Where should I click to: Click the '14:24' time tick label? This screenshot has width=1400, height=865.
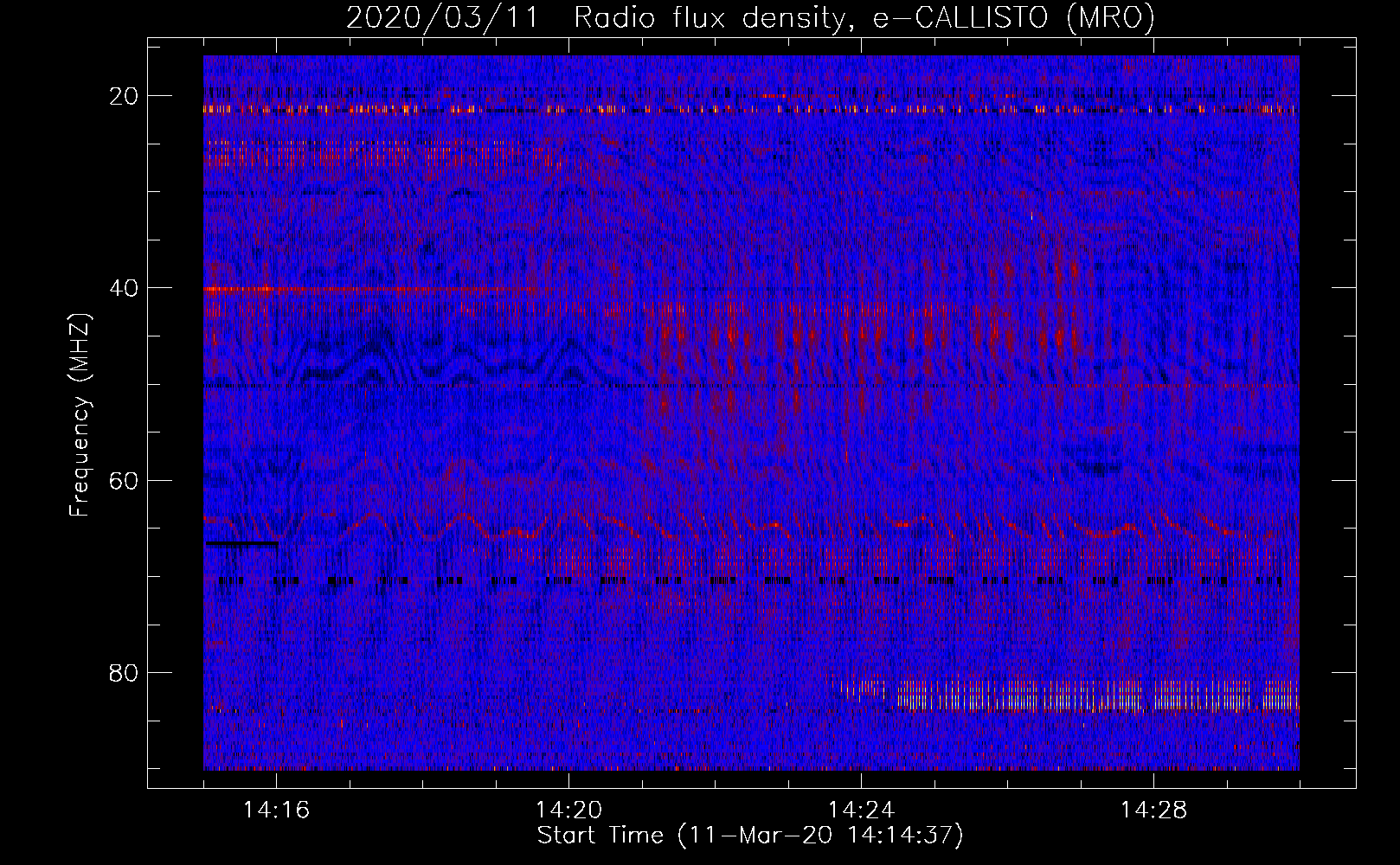click(x=861, y=811)
